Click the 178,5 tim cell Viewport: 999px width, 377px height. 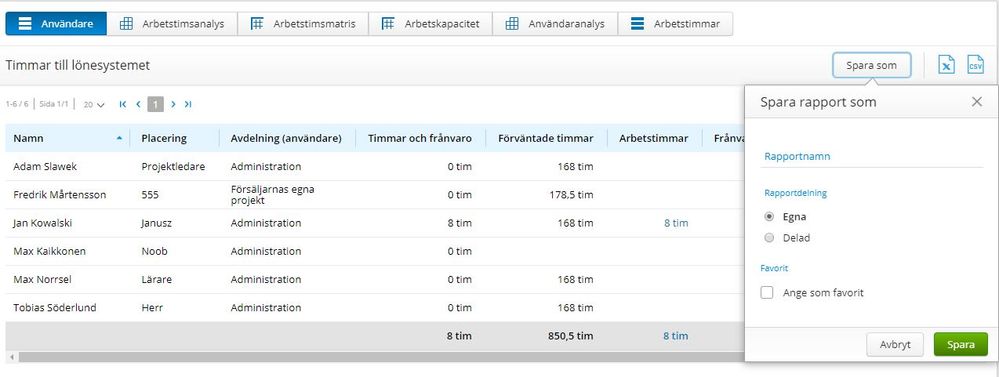pyautogui.click(x=571, y=195)
